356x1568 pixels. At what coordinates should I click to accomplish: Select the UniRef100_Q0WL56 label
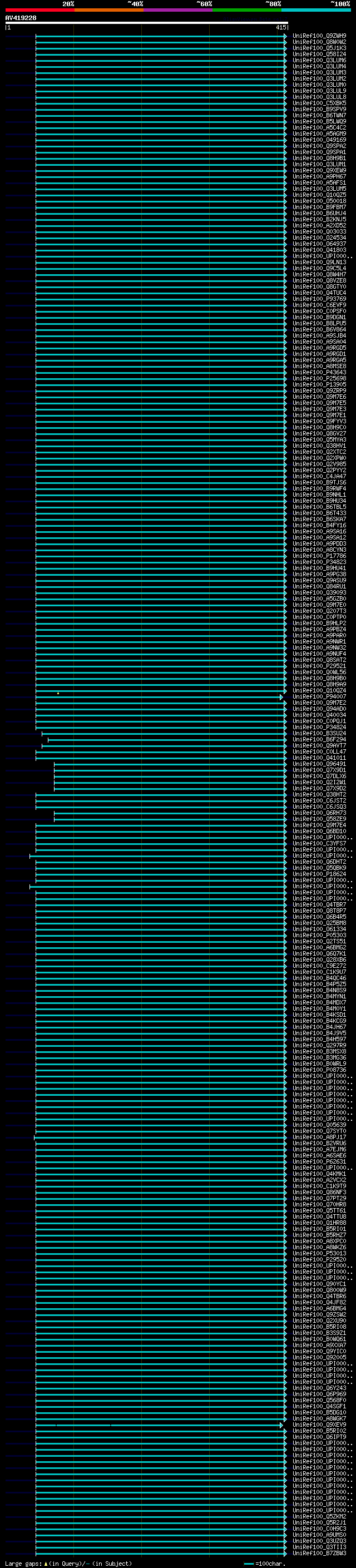319,672
